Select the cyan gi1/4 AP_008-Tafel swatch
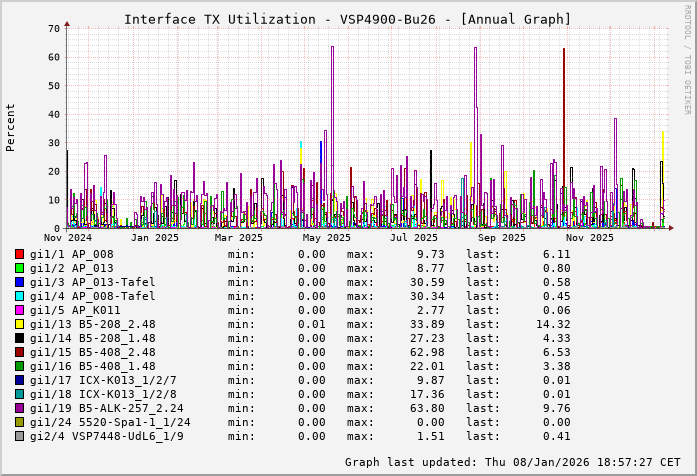Viewport: 697px width, 476px height. (x=19, y=296)
